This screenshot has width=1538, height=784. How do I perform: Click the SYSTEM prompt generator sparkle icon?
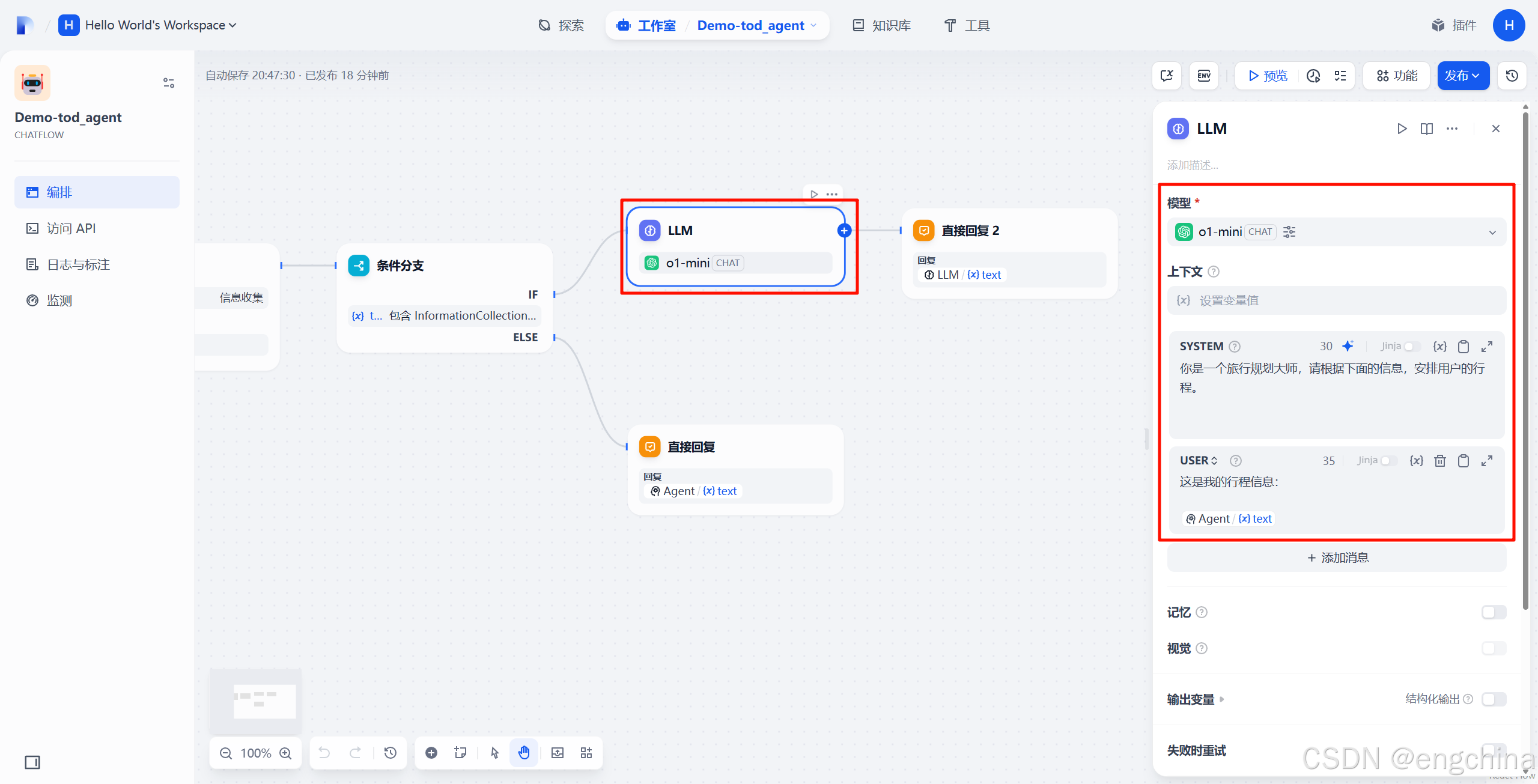click(1348, 346)
